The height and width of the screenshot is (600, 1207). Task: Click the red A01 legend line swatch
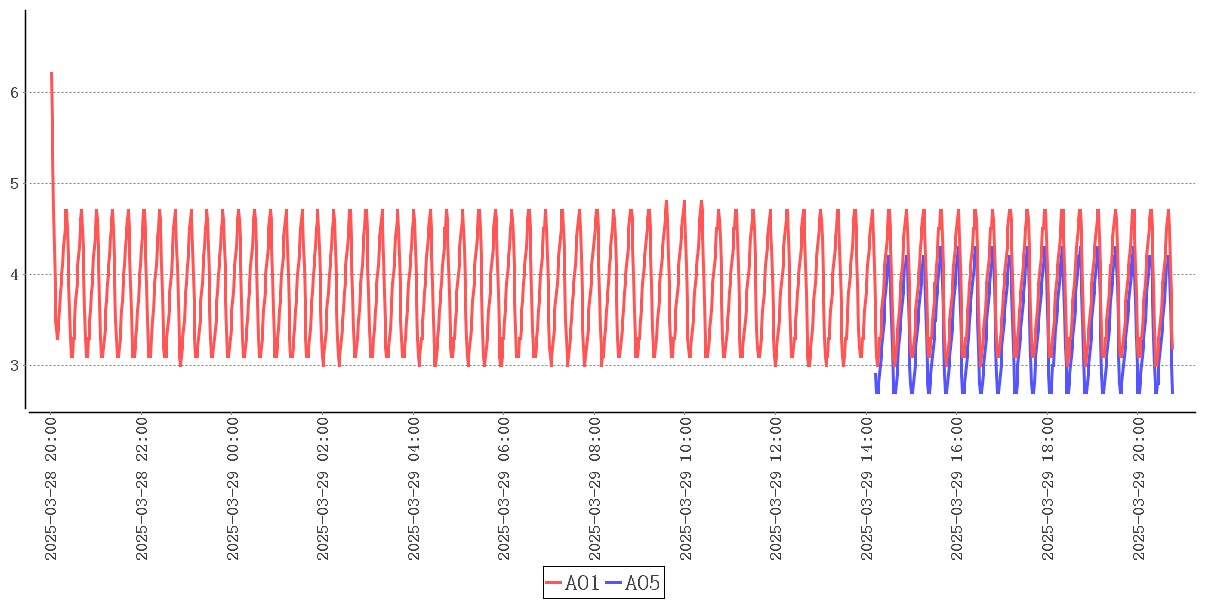[x=554, y=583]
